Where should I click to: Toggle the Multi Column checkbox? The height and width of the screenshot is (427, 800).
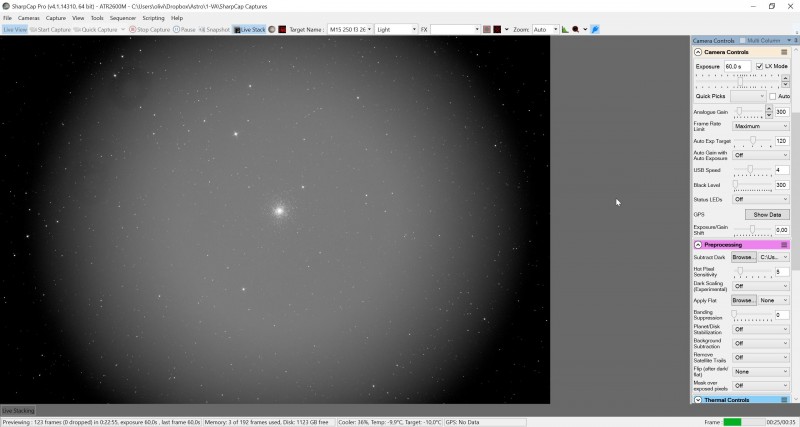pyautogui.click(x=742, y=40)
